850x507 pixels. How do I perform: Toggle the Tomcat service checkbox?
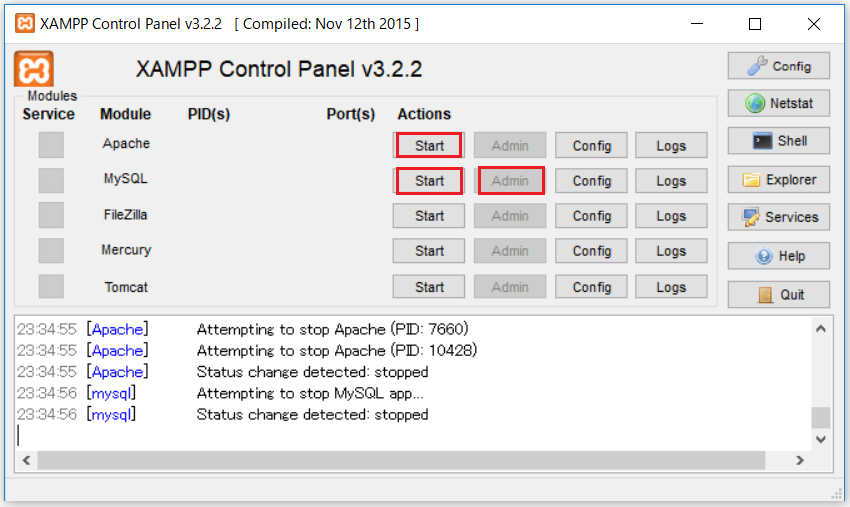[x=51, y=286]
